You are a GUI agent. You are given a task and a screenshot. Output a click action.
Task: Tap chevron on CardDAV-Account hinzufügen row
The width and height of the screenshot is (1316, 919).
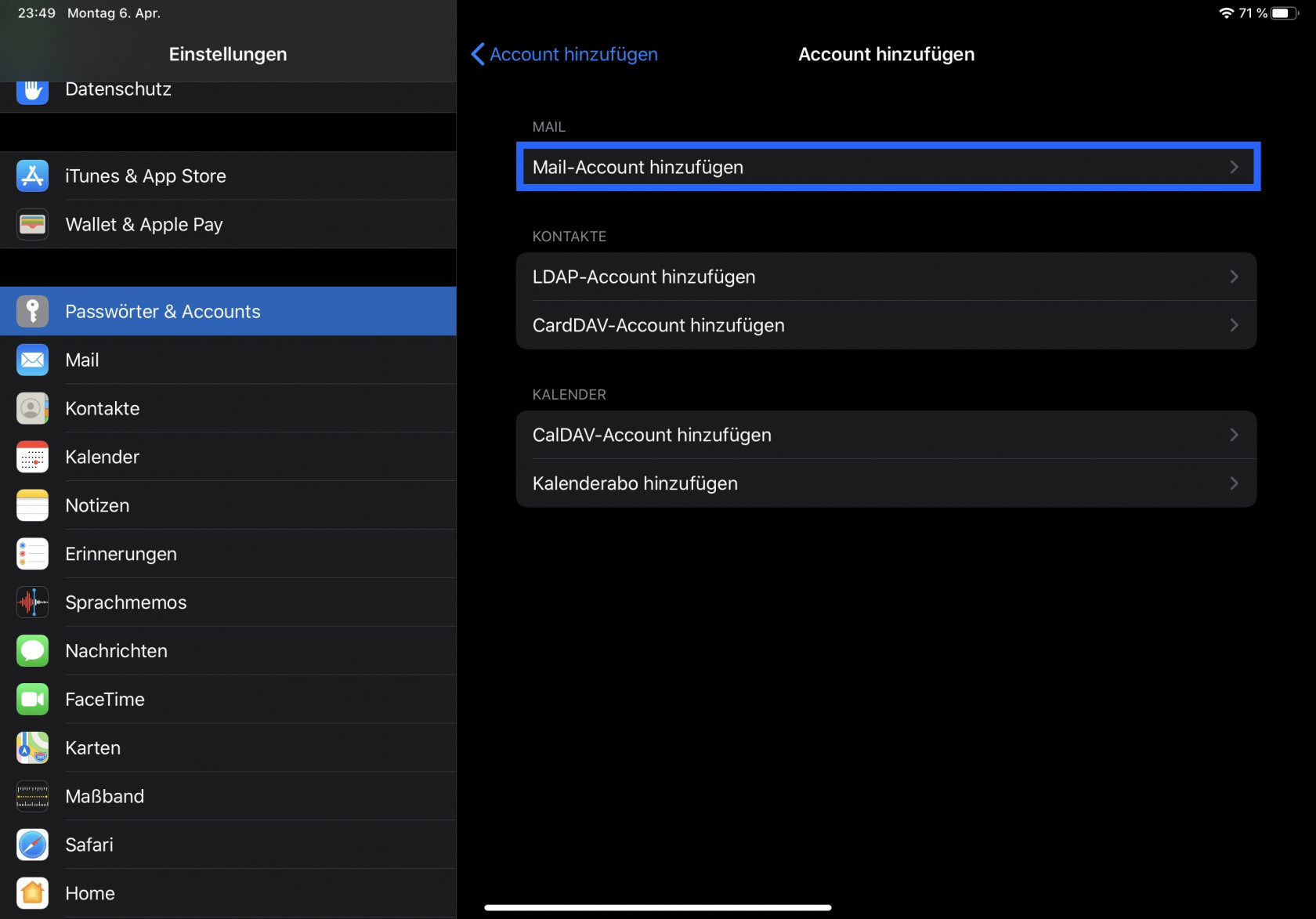point(1234,325)
